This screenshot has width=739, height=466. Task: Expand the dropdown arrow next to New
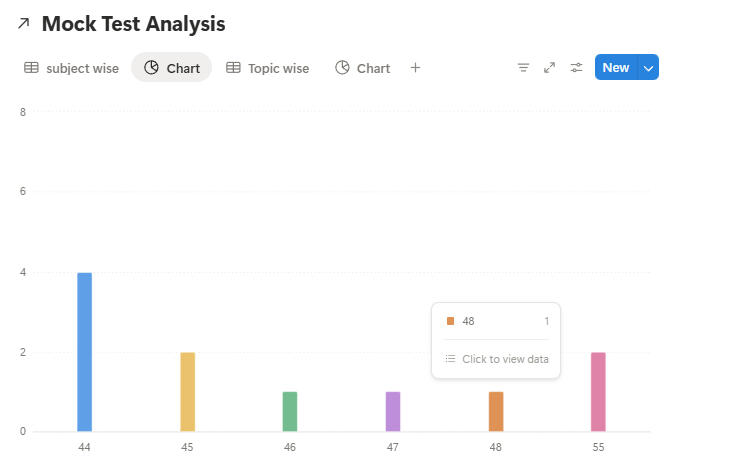click(x=648, y=68)
